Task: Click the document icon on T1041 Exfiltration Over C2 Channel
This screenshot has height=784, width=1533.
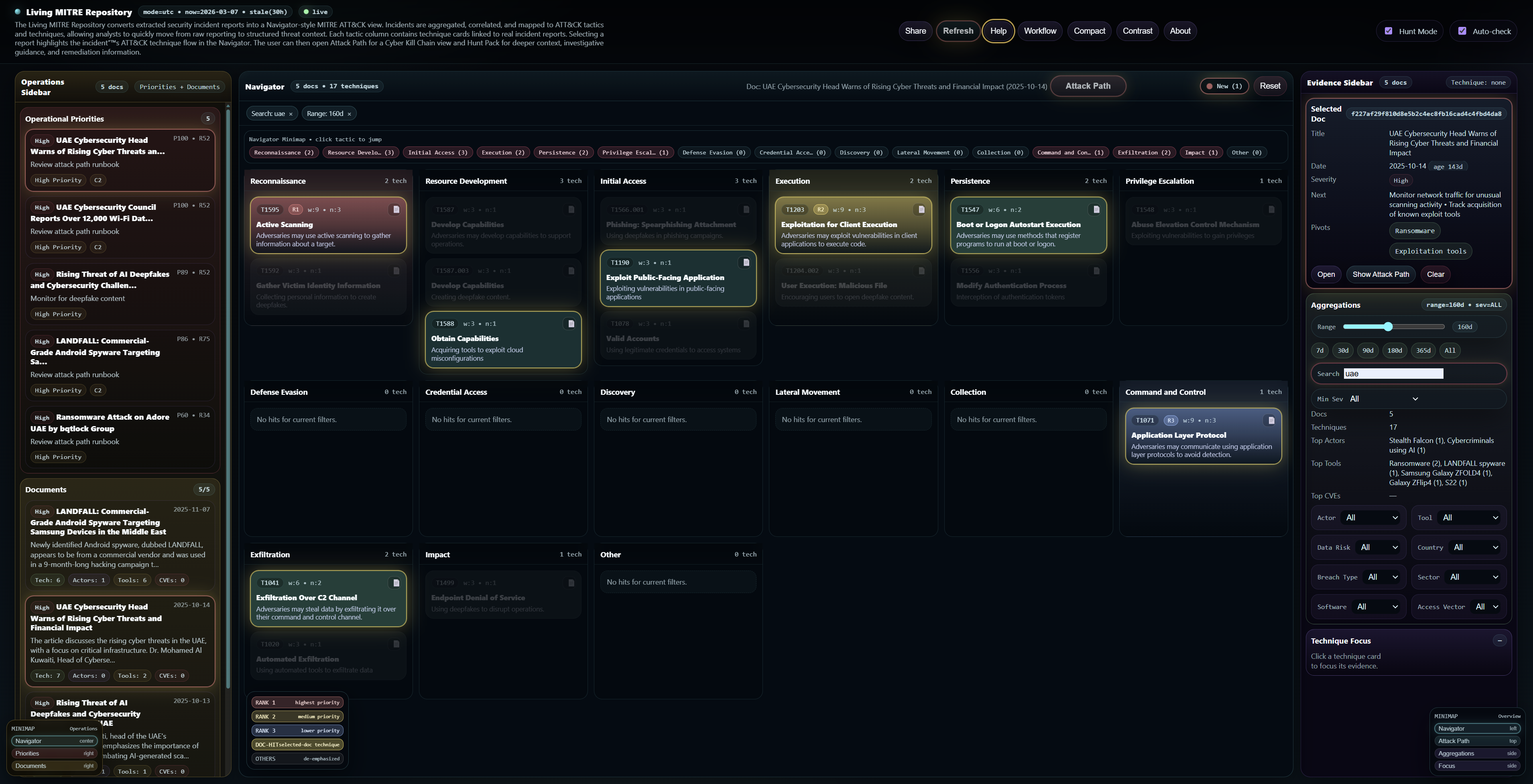Action: (x=396, y=583)
